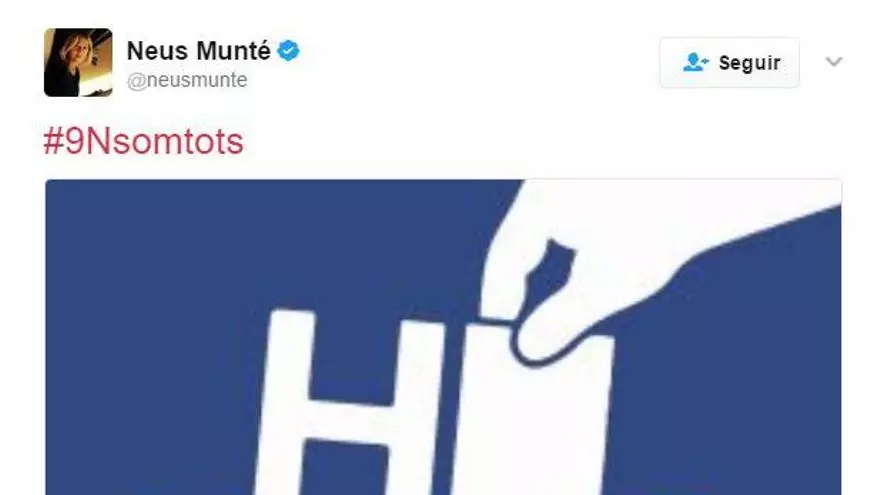Expand the tweet options chevron
The height and width of the screenshot is (495, 880).
(x=834, y=61)
